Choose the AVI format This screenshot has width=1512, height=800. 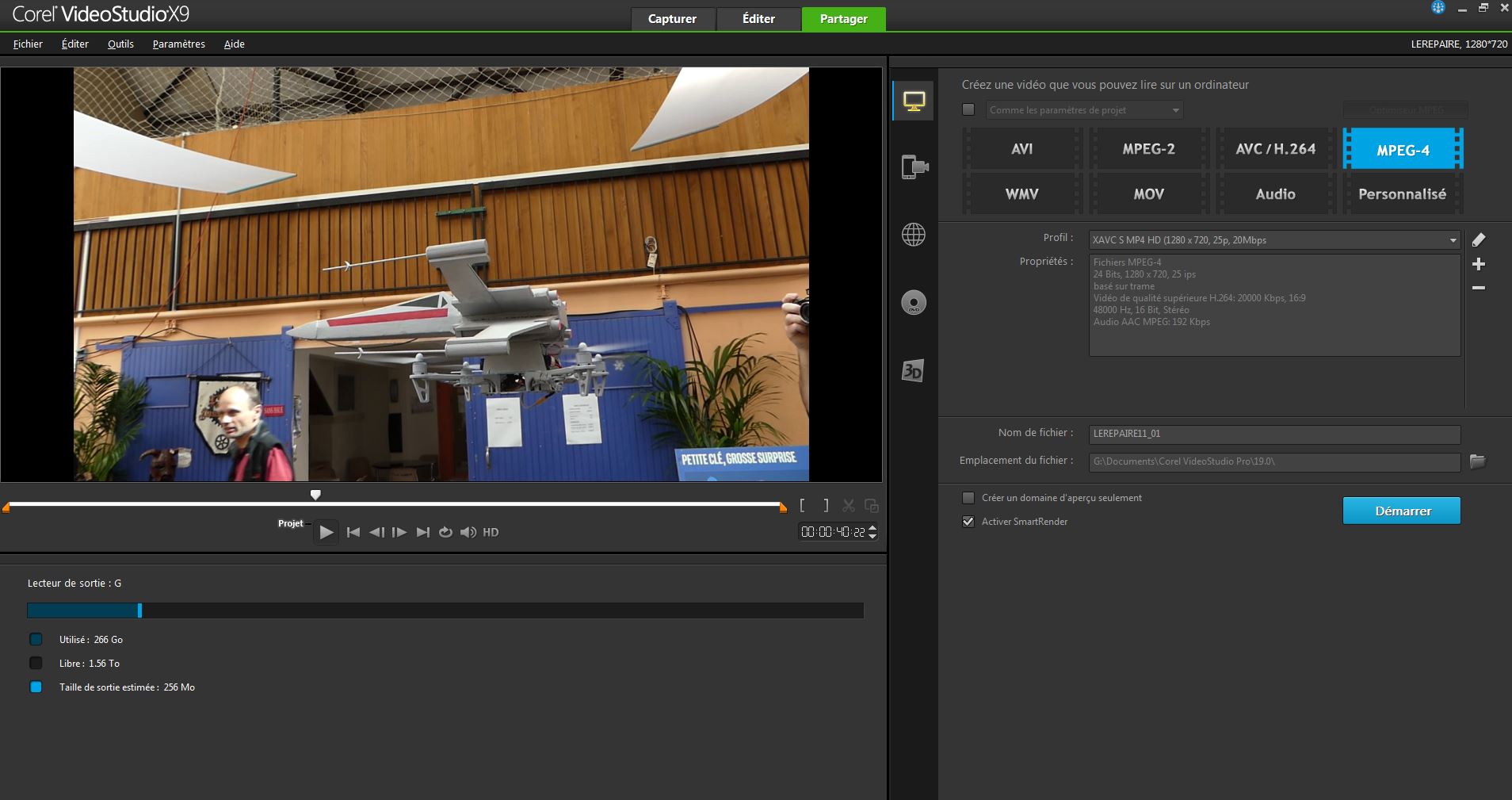[1022, 149]
